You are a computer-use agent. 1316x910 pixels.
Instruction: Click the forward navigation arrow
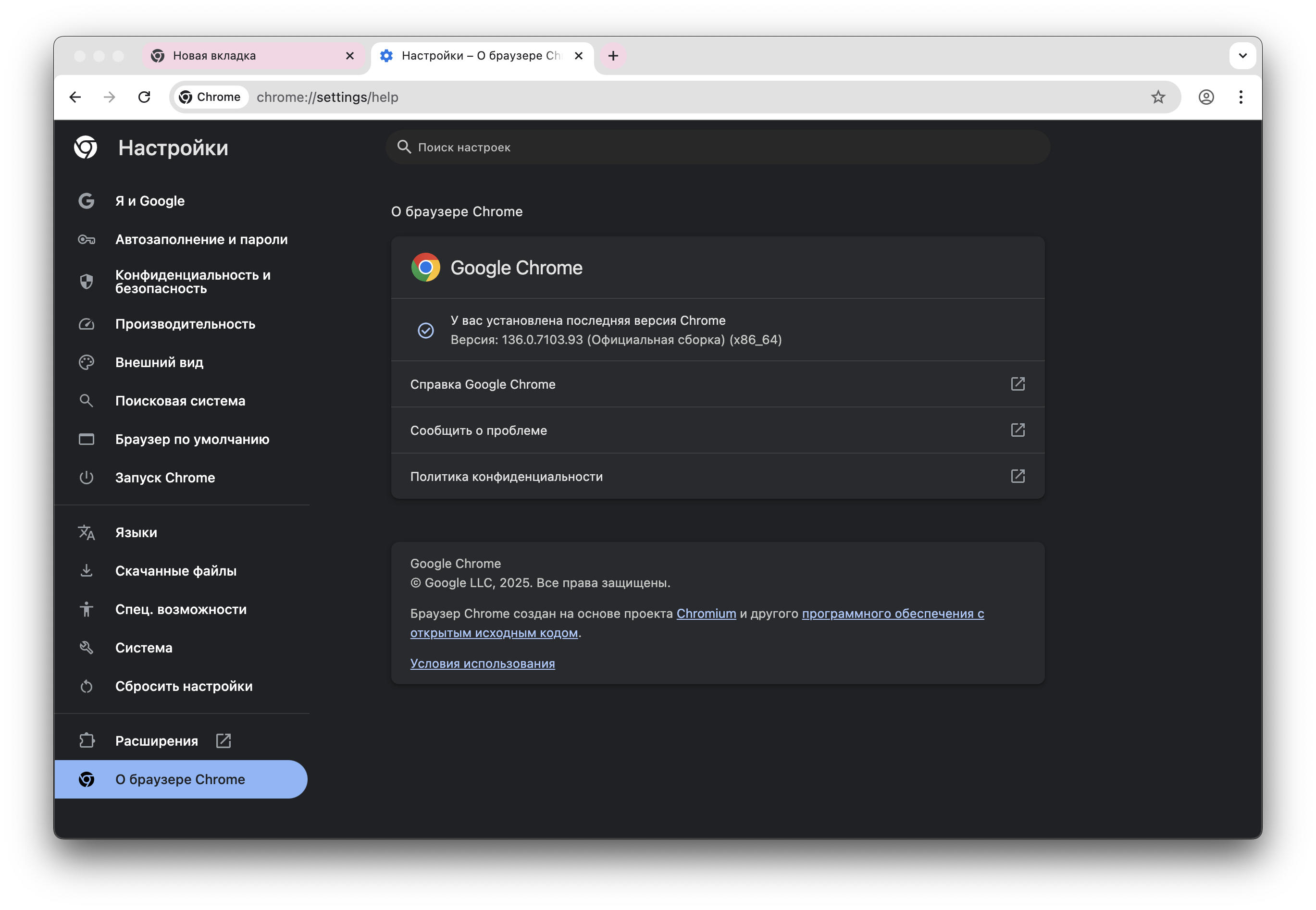pos(110,97)
